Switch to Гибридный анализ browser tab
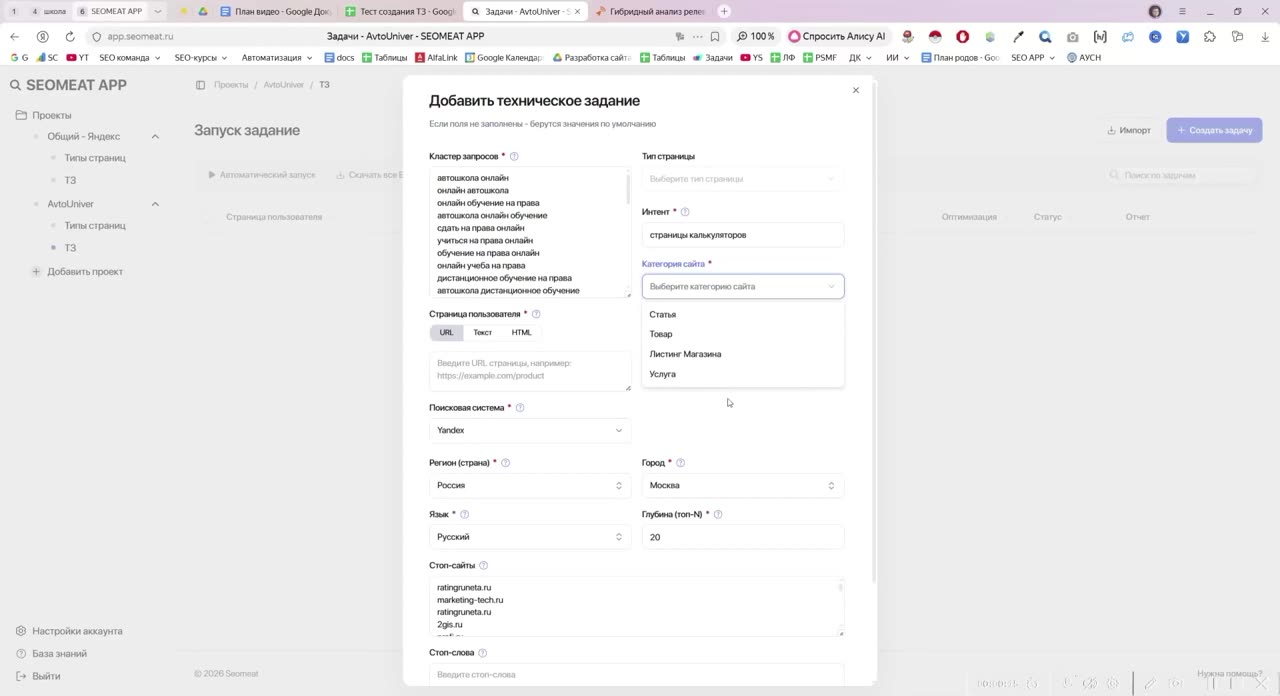 pos(650,11)
